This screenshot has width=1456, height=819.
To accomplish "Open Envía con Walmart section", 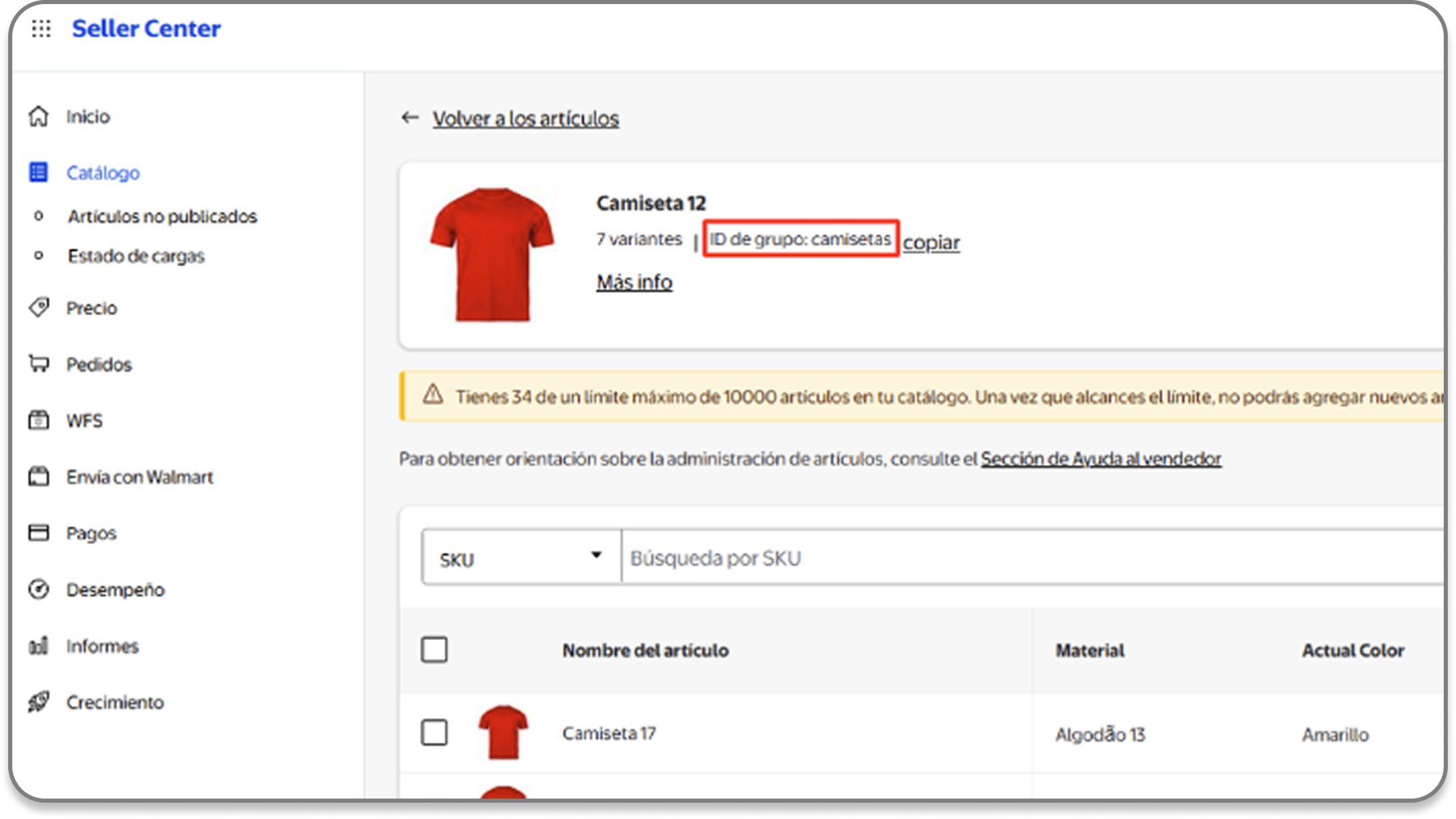I will (x=140, y=477).
